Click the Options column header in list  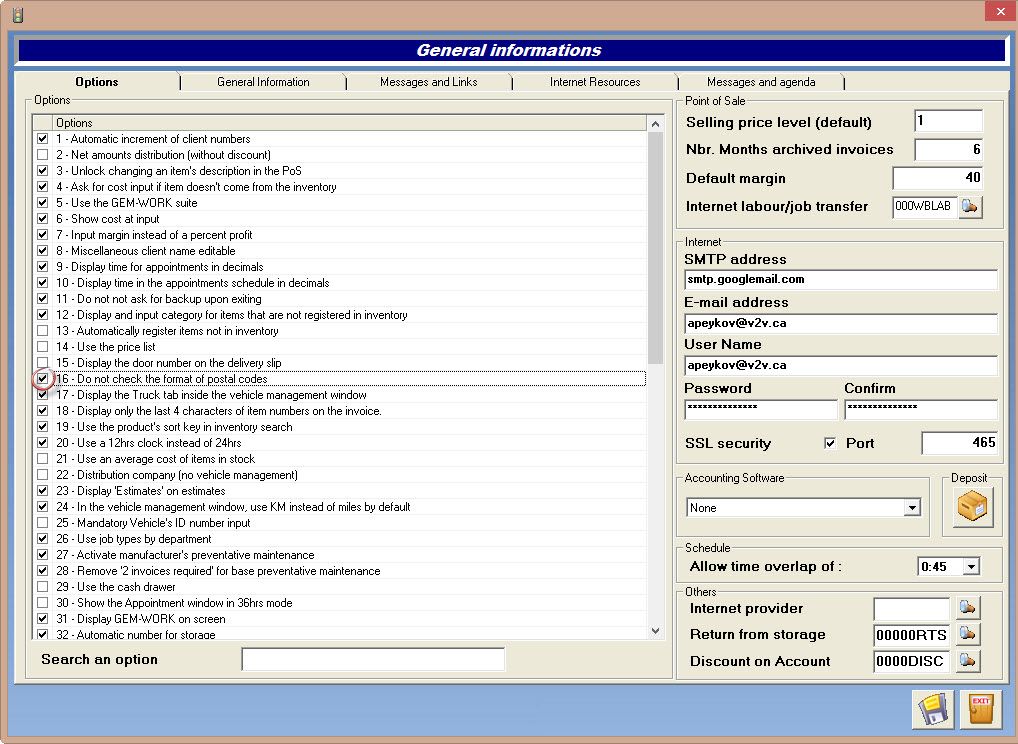349,123
